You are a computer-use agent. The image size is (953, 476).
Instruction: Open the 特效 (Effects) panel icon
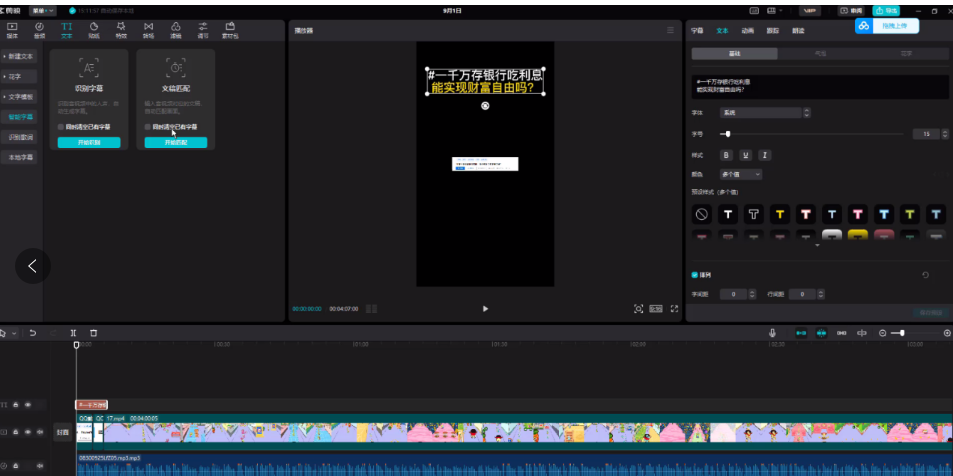coord(121,29)
